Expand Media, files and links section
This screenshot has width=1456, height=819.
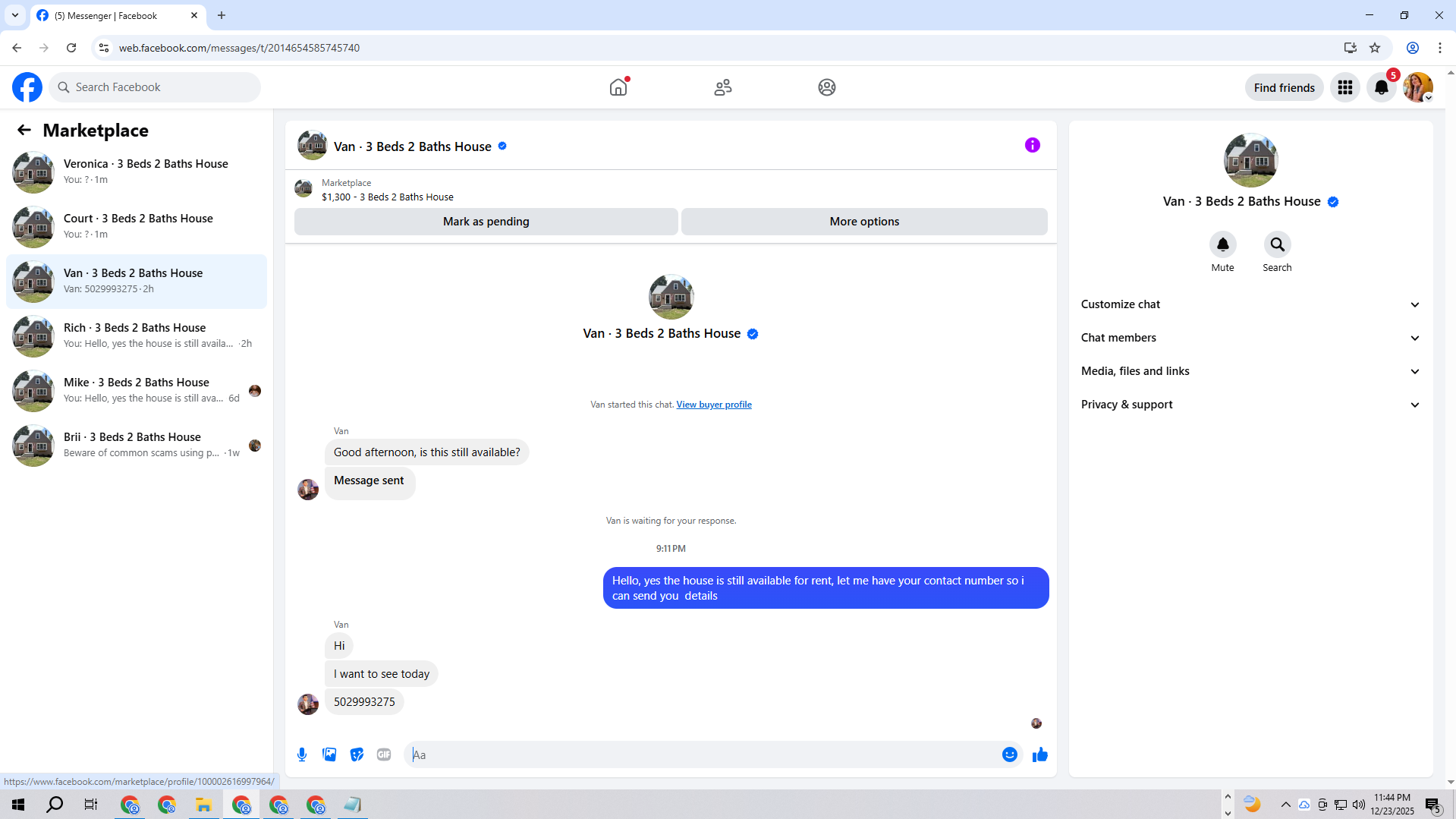[x=1250, y=371]
